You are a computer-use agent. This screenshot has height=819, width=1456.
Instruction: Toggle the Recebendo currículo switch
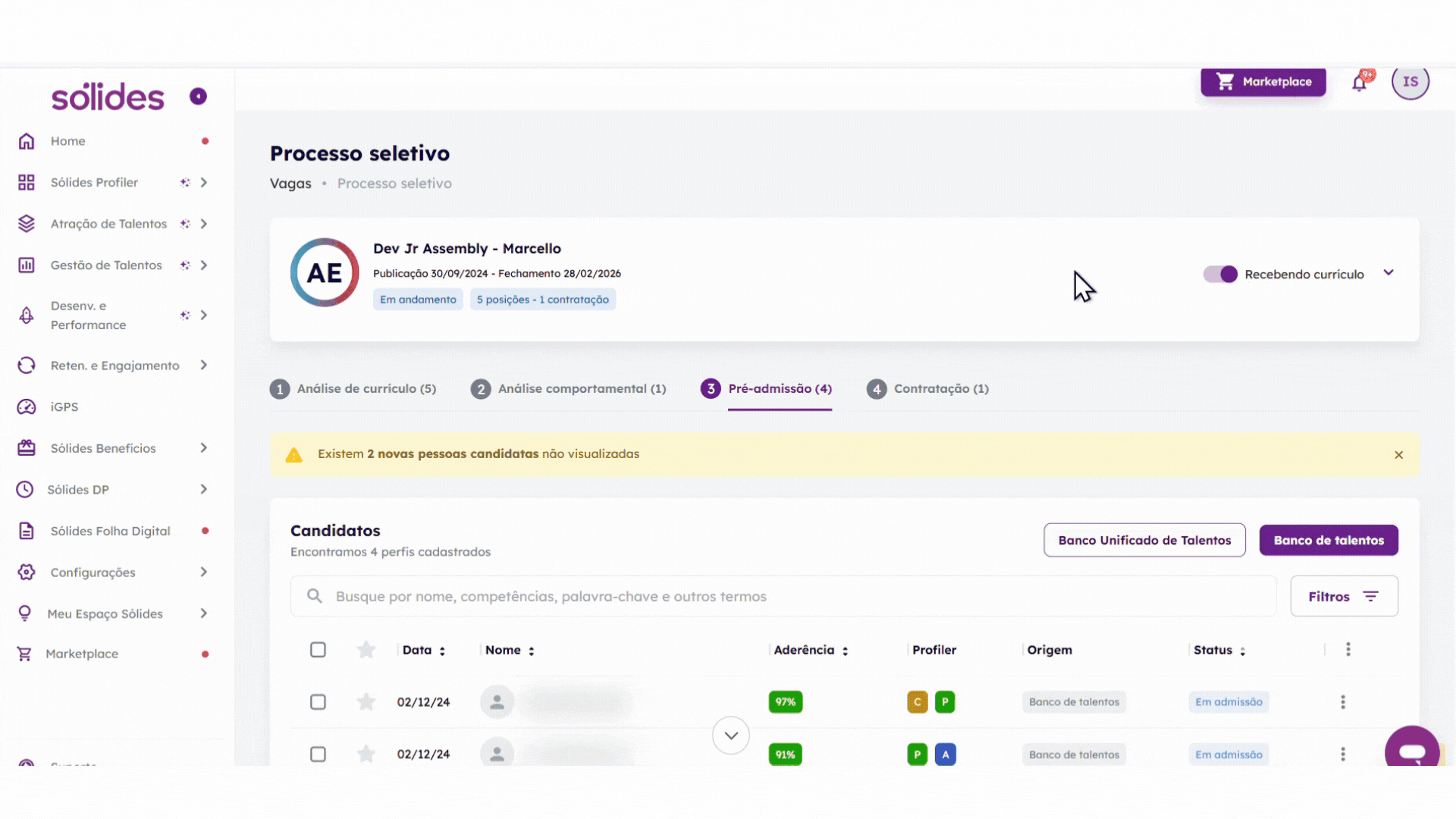coord(1220,275)
